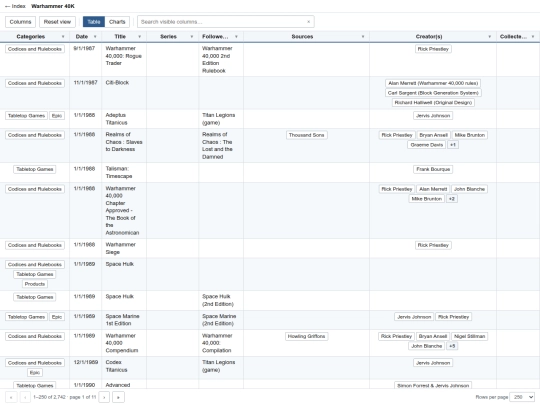This screenshot has width=540, height=405.
Task: Open the Followed-by column filter arrow
Action: click(x=236, y=37)
